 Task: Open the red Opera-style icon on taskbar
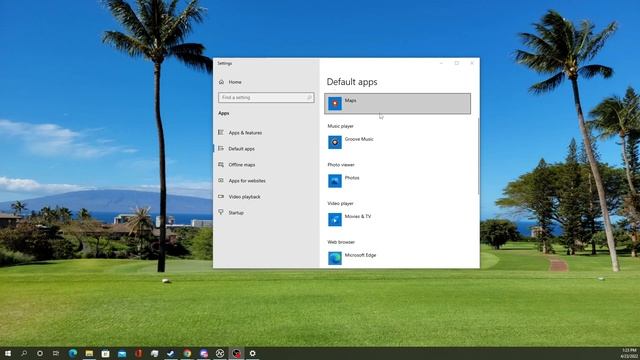(138, 353)
